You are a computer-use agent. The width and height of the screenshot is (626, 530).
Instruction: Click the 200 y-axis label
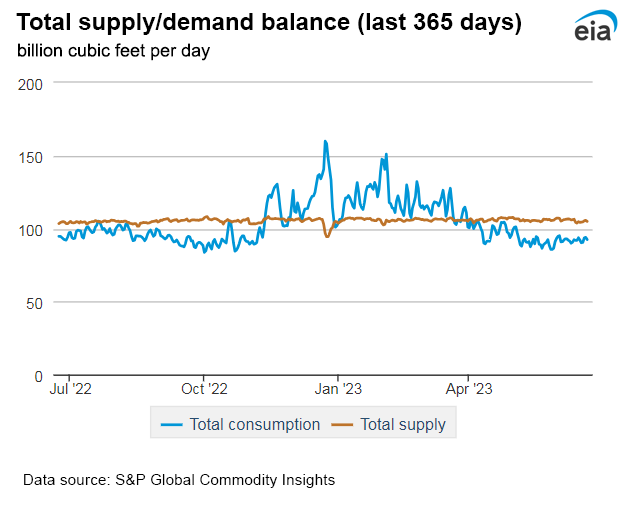(30, 85)
